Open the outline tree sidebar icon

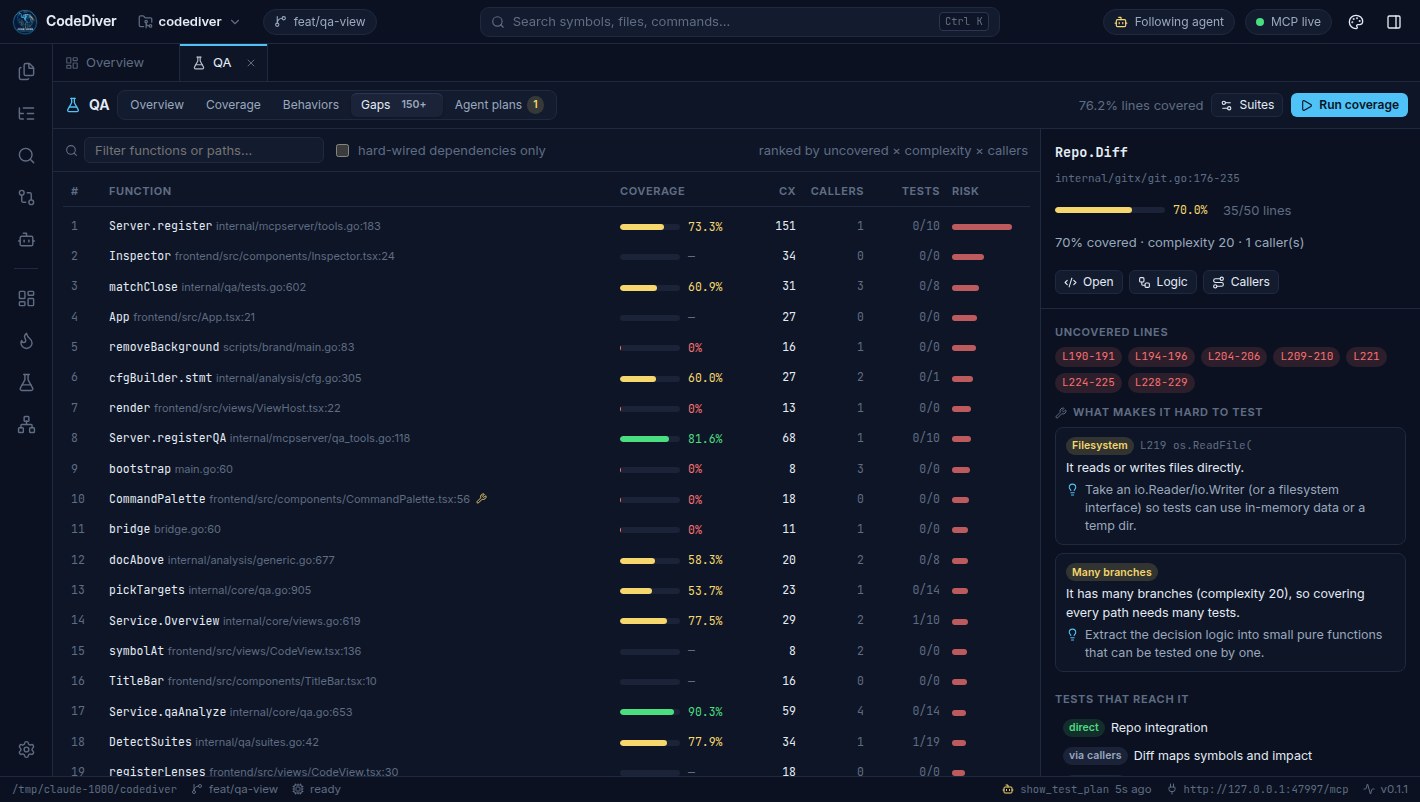click(x=27, y=113)
